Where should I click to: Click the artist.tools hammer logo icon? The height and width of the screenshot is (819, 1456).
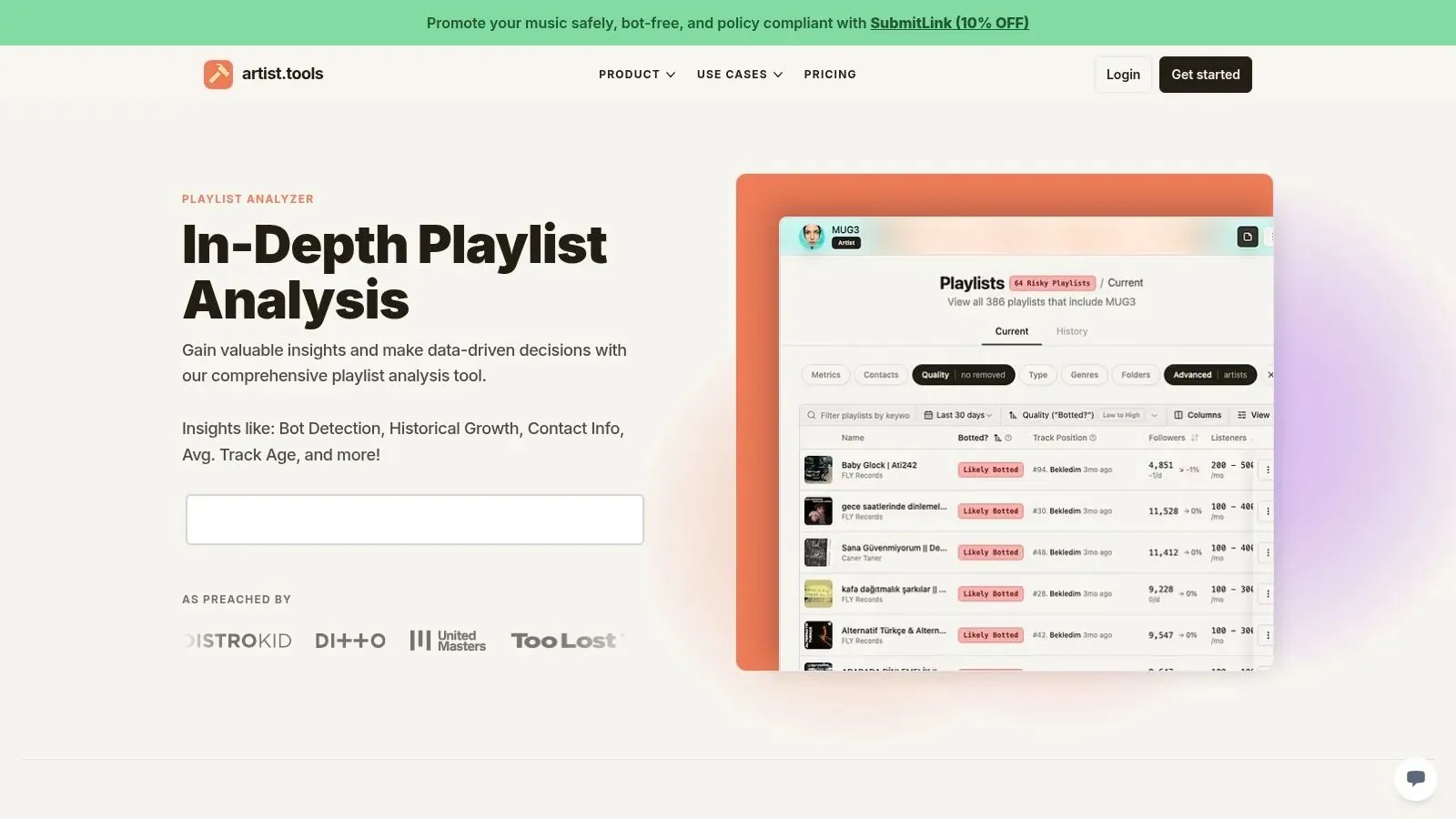pyautogui.click(x=218, y=75)
